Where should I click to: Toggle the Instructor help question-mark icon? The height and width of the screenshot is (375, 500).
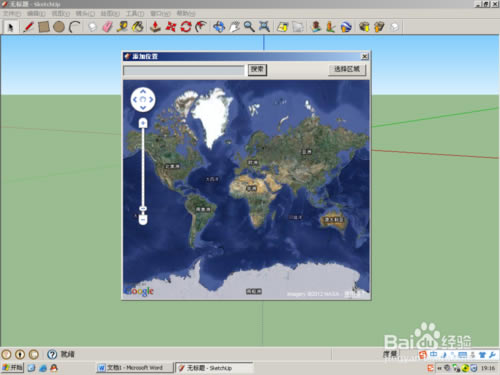(52, 354)
